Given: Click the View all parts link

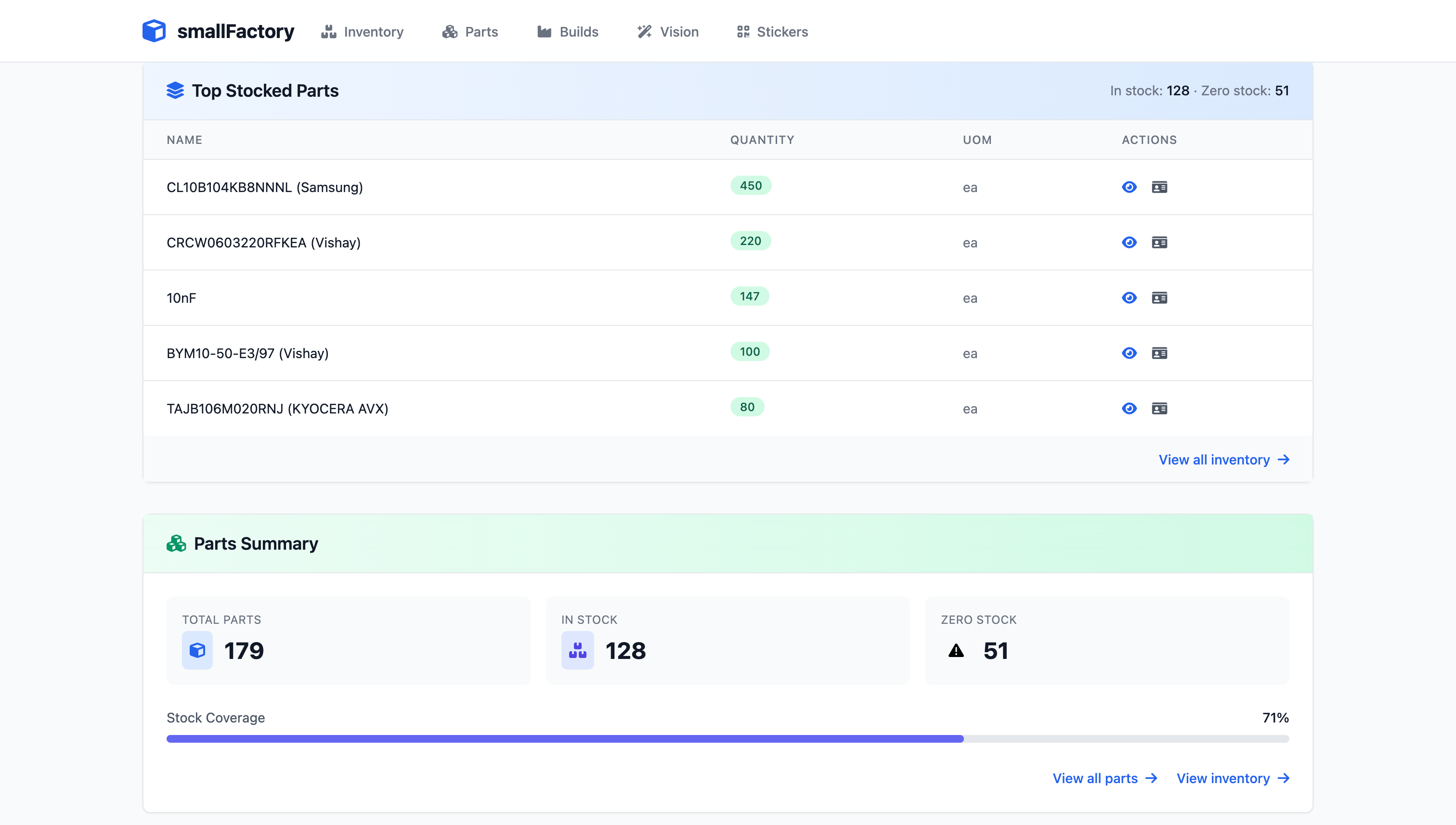Looking at the screenshot, I should point(1104,778).
